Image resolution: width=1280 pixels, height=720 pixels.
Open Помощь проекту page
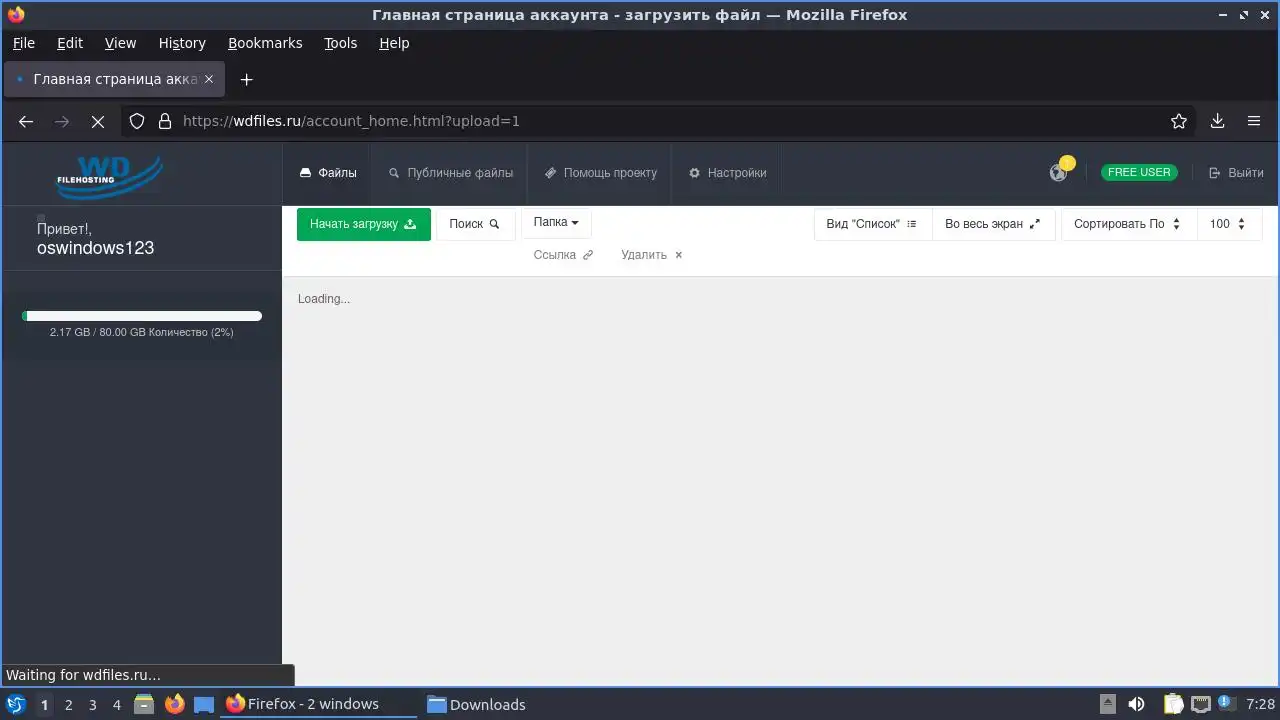tap(601, 173)
